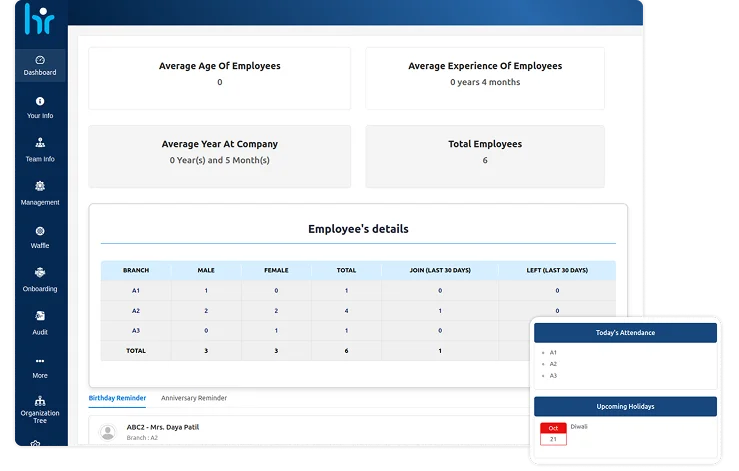This screenshot has height=471, width=739.
Task: Click Mrs. Daya Patil's profile avatar
Action: pos(108,432)
